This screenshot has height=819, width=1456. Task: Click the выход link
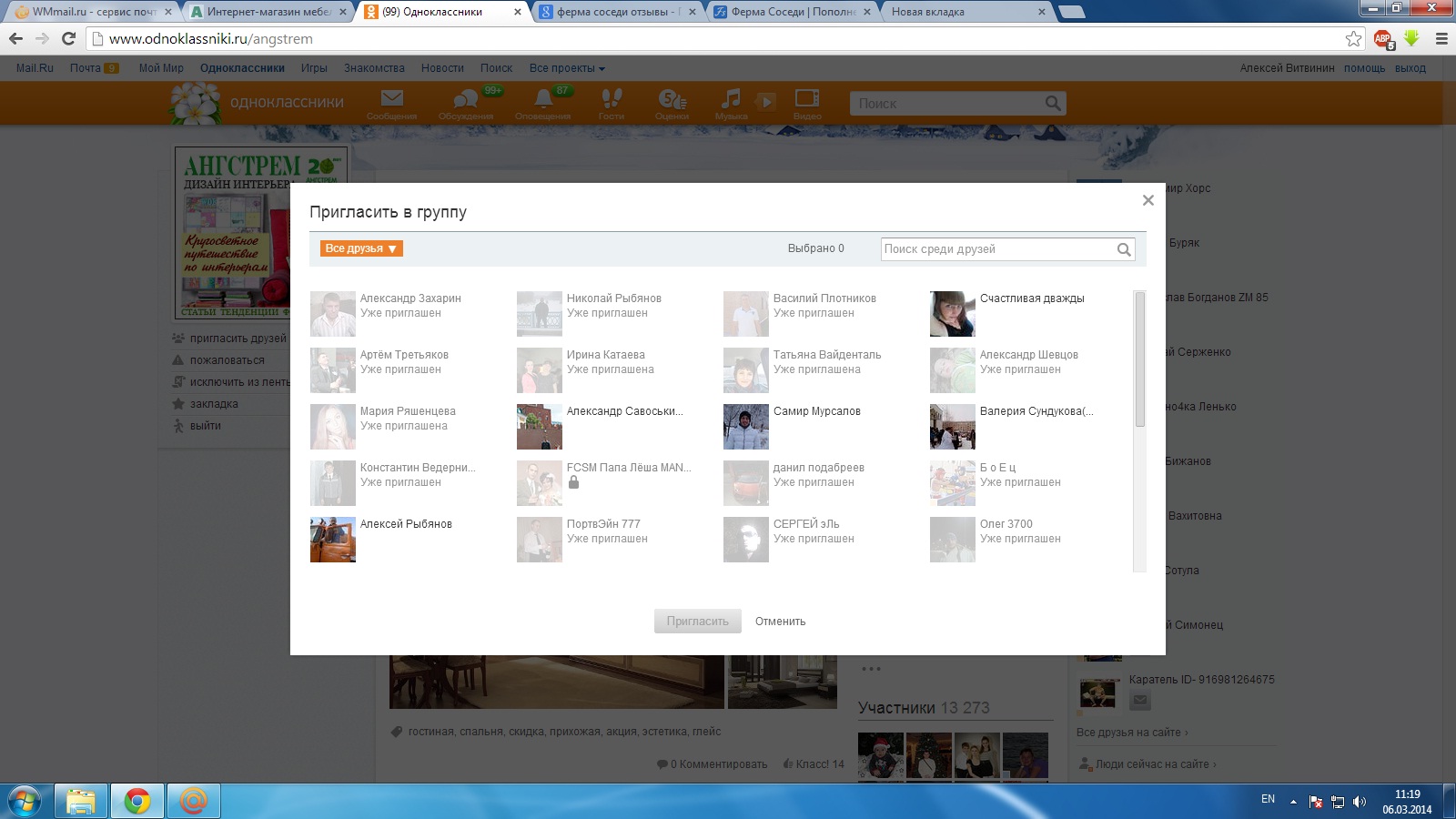click(x=1410, y=68)
